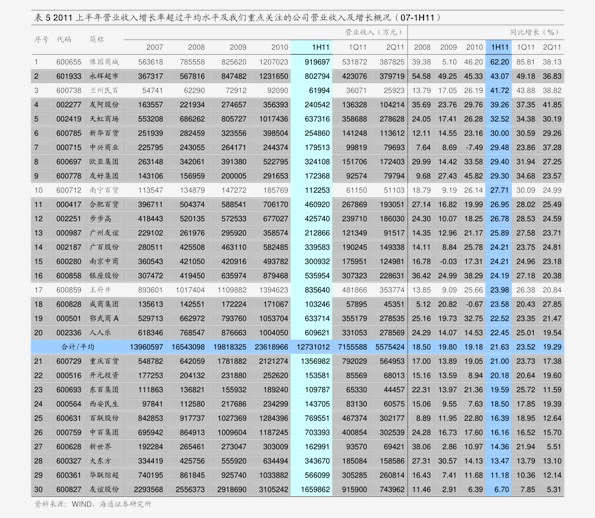This screenshot has width=595, height=518.
Task: Select the top growth figure 62.20
Action: [x=499, y=62]
